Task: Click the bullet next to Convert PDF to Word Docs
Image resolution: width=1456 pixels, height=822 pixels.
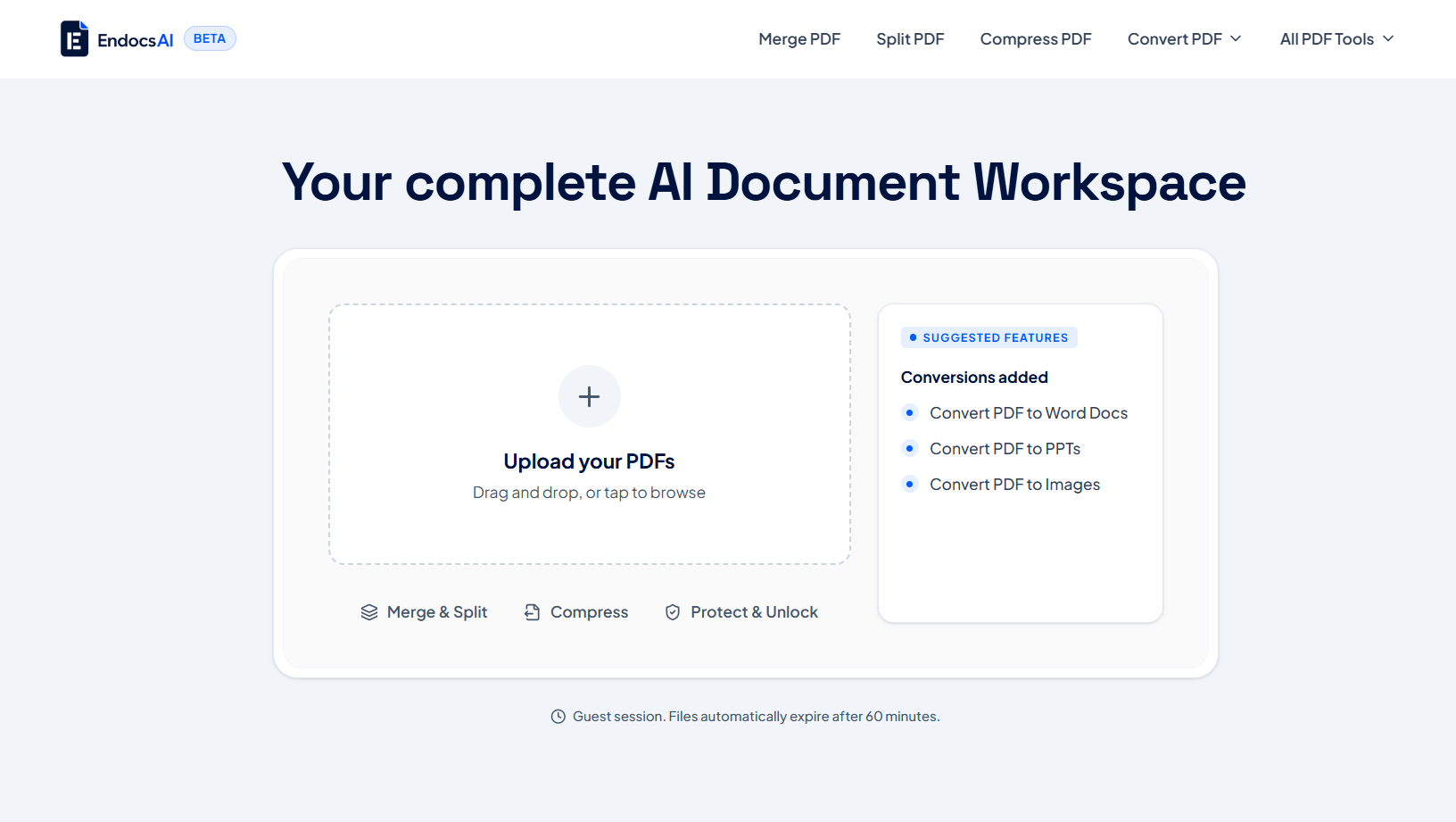Action: [x=909, y=412]
